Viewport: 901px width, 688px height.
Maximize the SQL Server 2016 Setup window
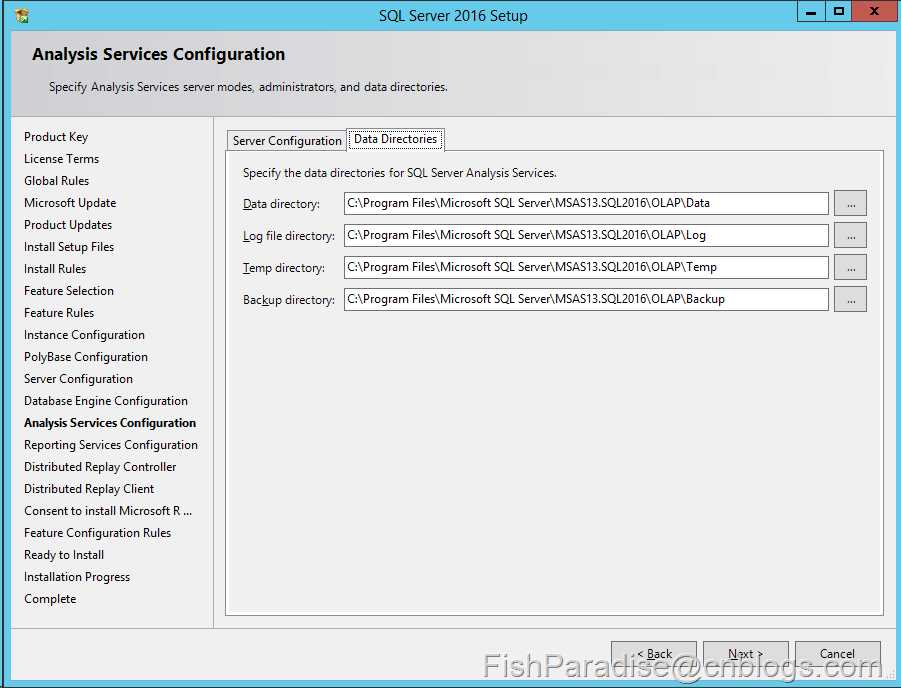(839, 11)
